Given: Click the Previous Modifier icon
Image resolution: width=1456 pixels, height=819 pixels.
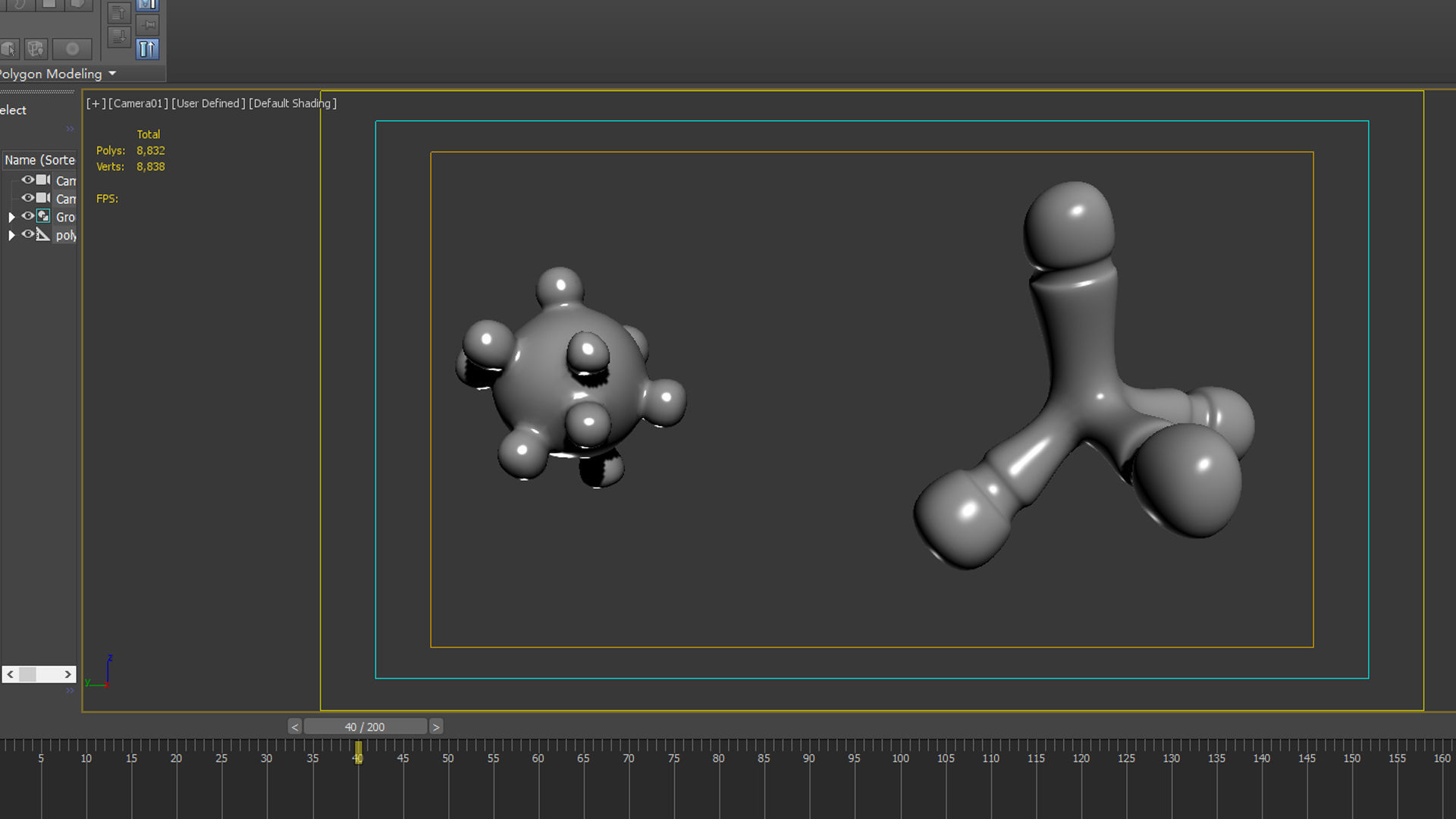Looking at the screenshot, I should (x=118, y=13).
